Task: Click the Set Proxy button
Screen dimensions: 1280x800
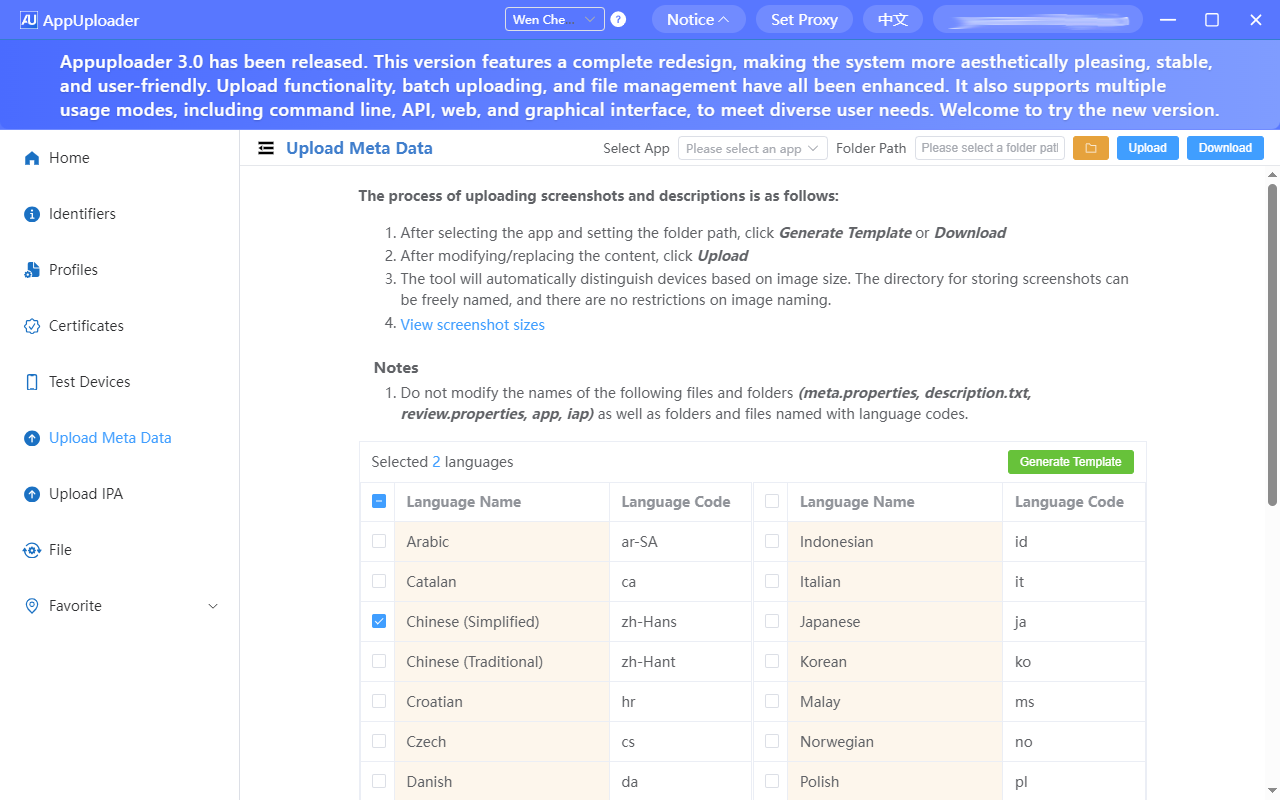Action: [x=804, y=19]
